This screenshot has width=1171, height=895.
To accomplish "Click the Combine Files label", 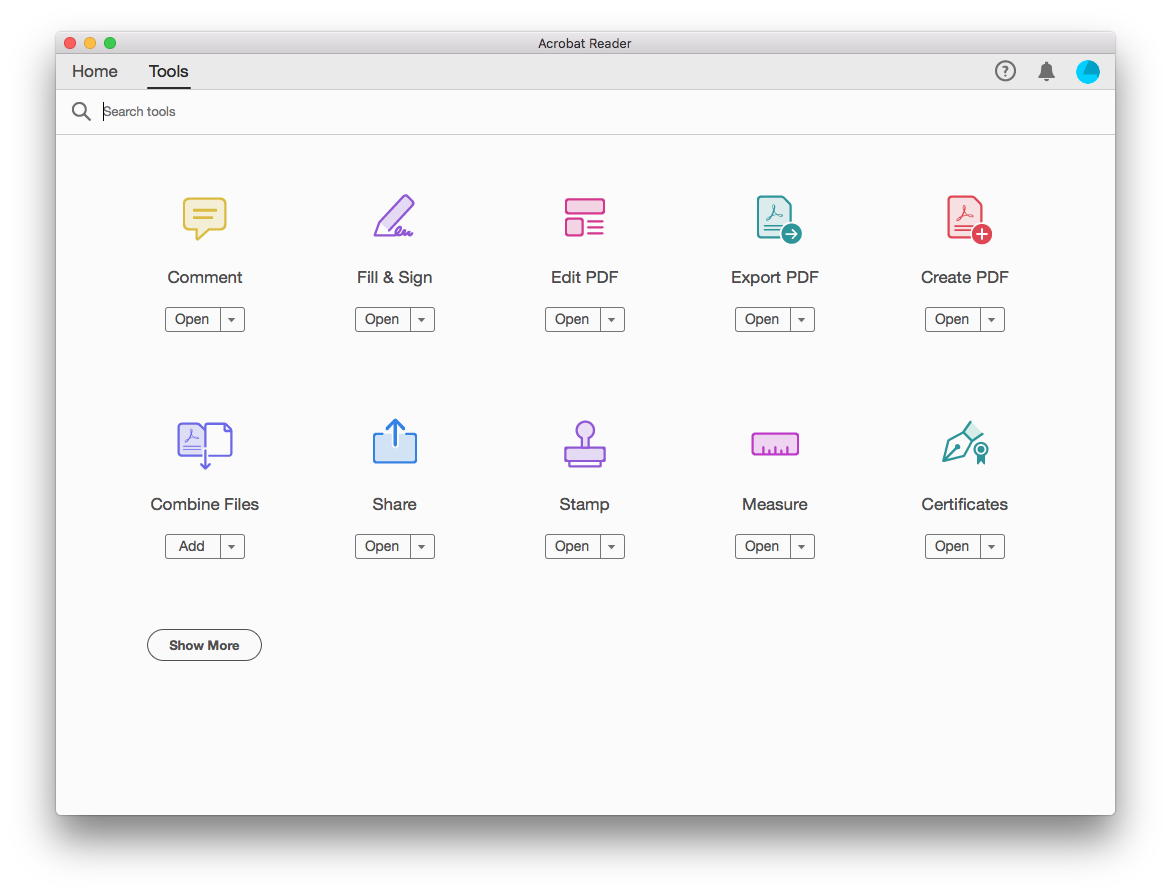I will (x=205, y=504).
